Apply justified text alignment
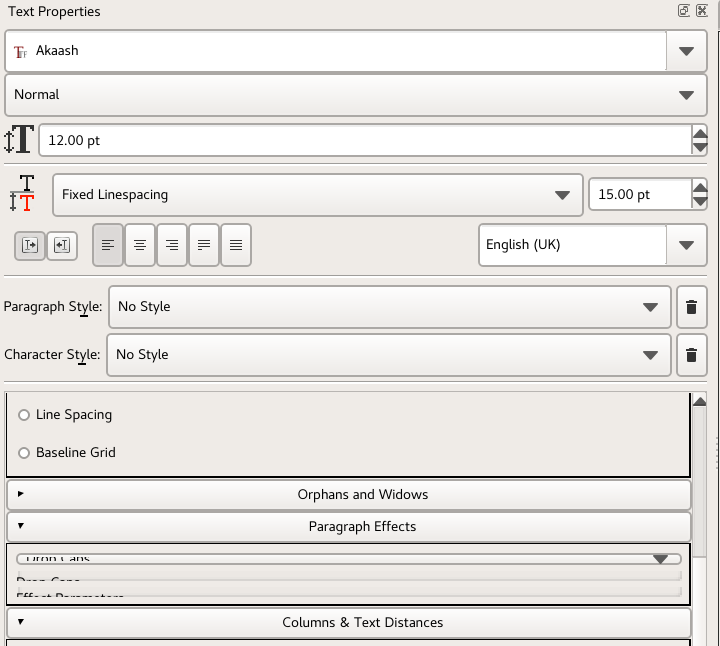Viewport: 720px width, 646px height. [204, 245]
